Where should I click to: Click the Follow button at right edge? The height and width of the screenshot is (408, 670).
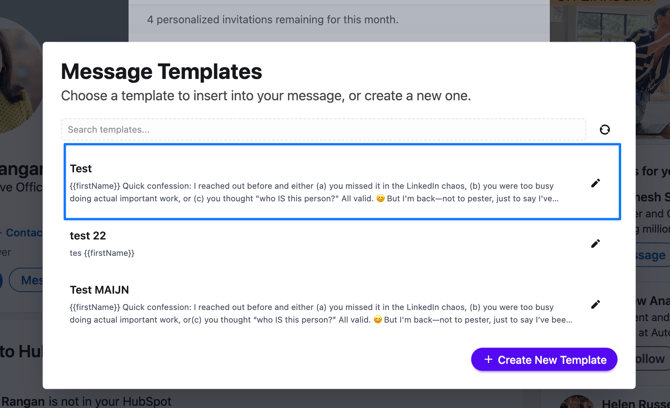654,358
